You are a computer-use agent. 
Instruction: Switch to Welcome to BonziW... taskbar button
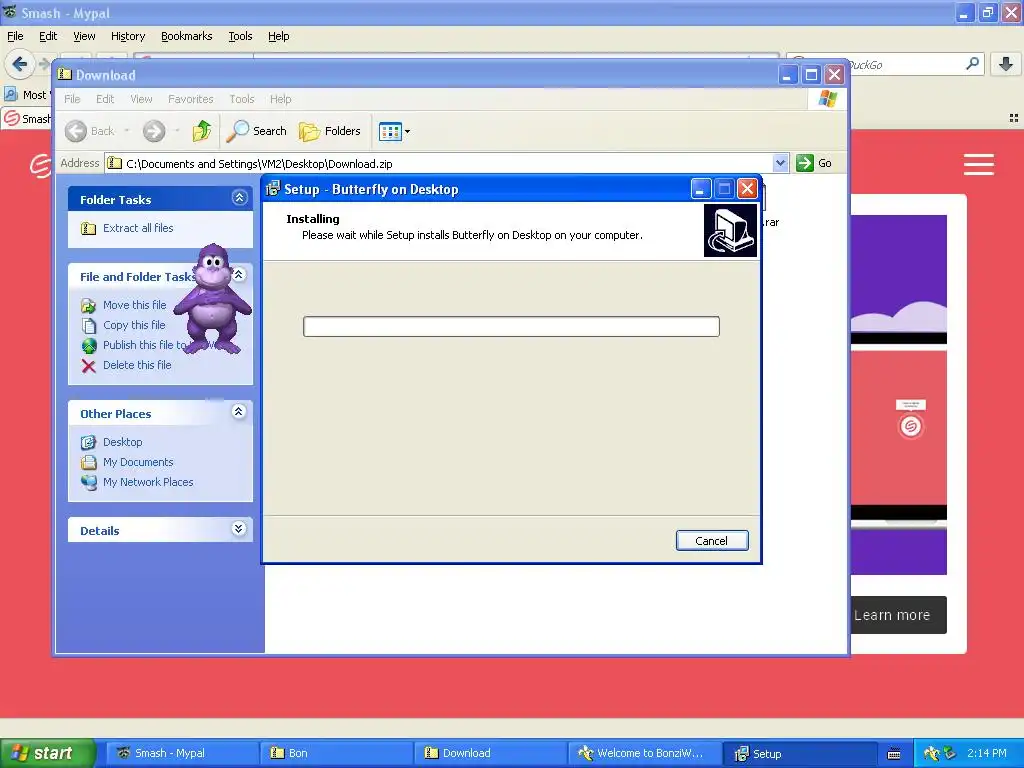pyautogui.click(x=645, y=754)
